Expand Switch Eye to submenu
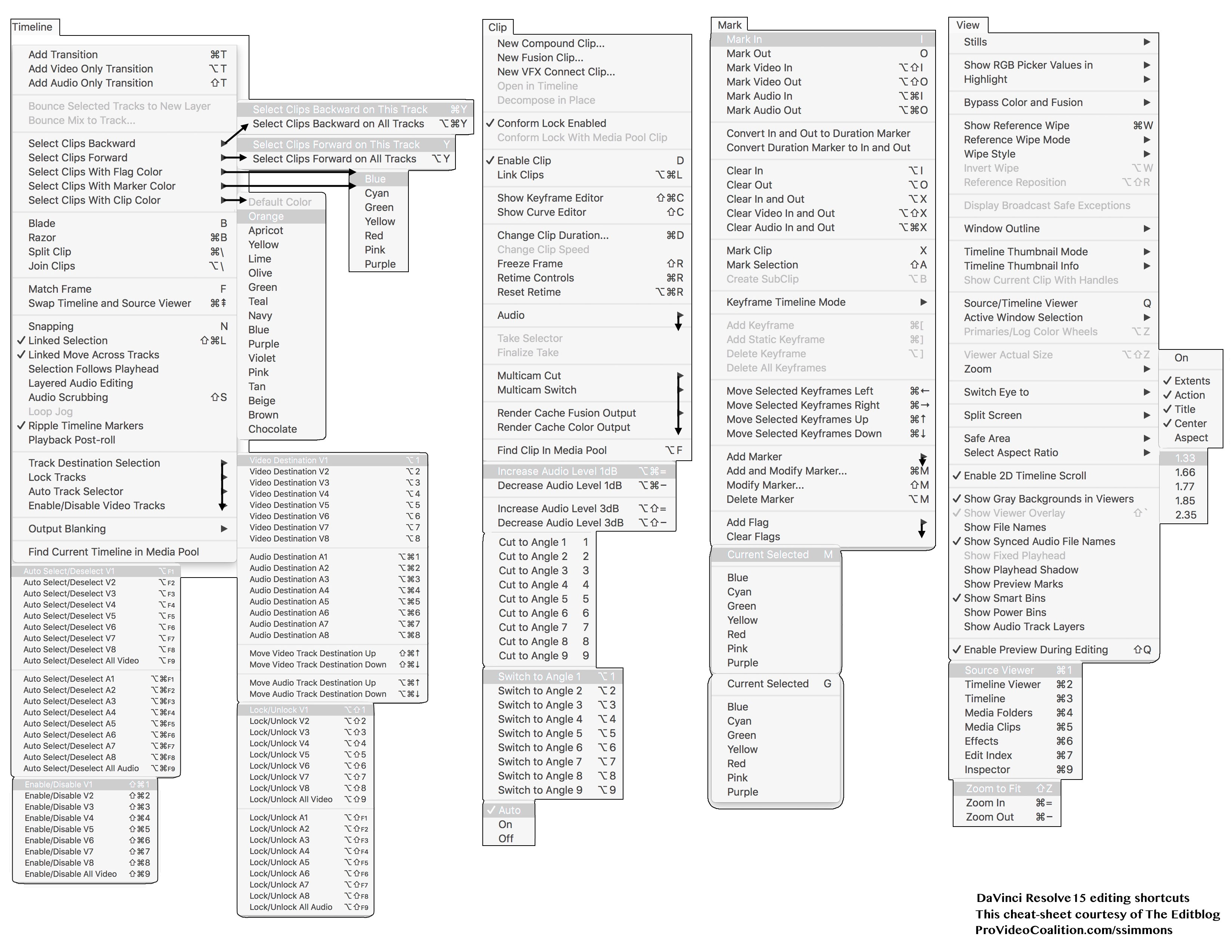The width and height of the screenshot is (1232, 952). 1054,392
